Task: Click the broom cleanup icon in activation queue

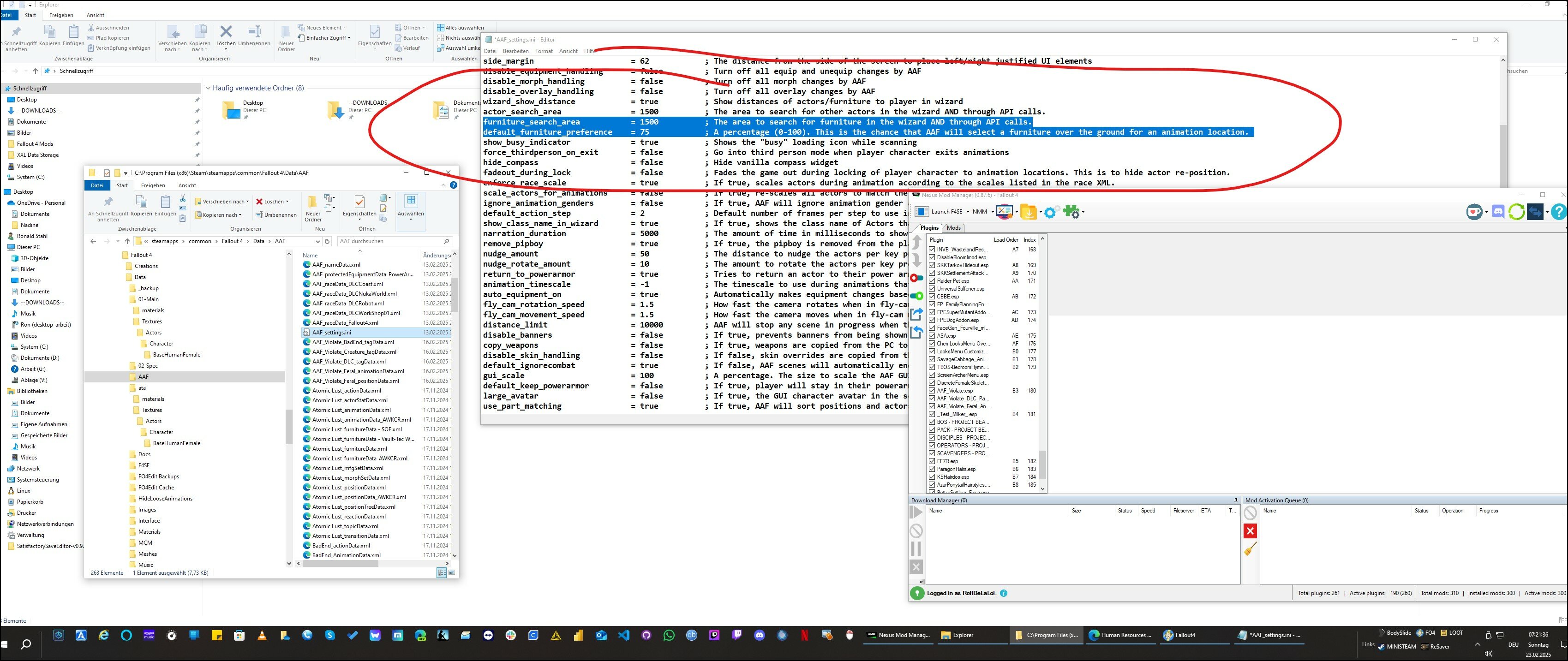Action: 1250,550
